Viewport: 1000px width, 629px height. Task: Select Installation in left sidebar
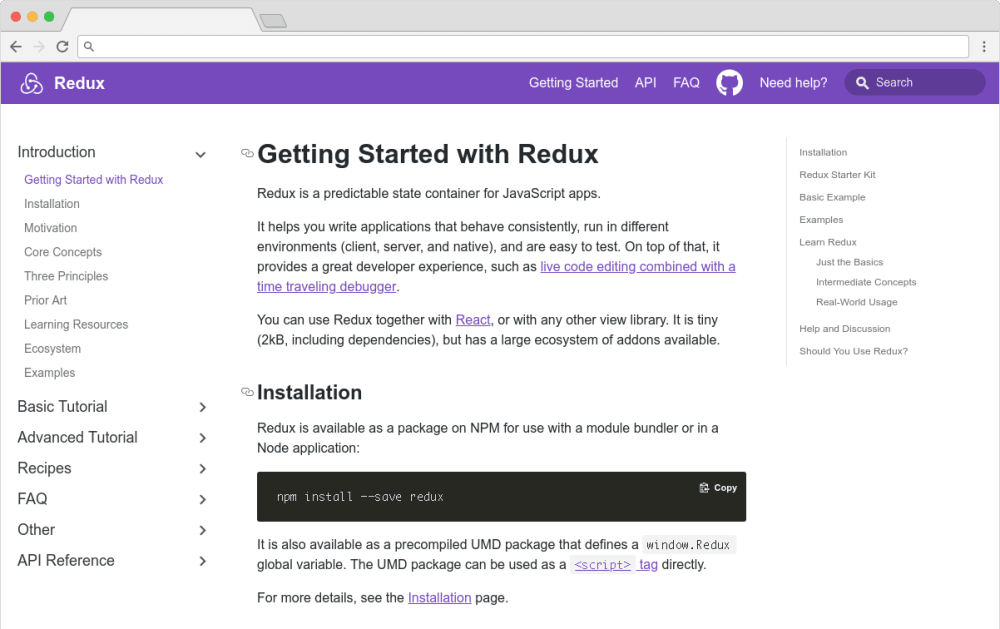pyautogui.click(x=52, y=204)
